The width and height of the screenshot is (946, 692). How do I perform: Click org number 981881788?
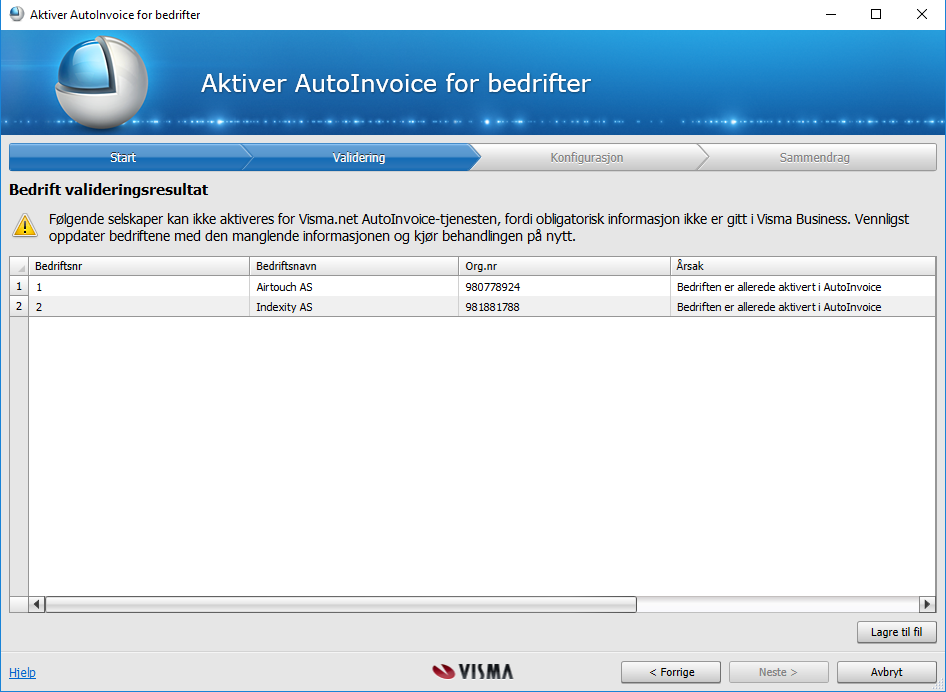click(564, 306)
